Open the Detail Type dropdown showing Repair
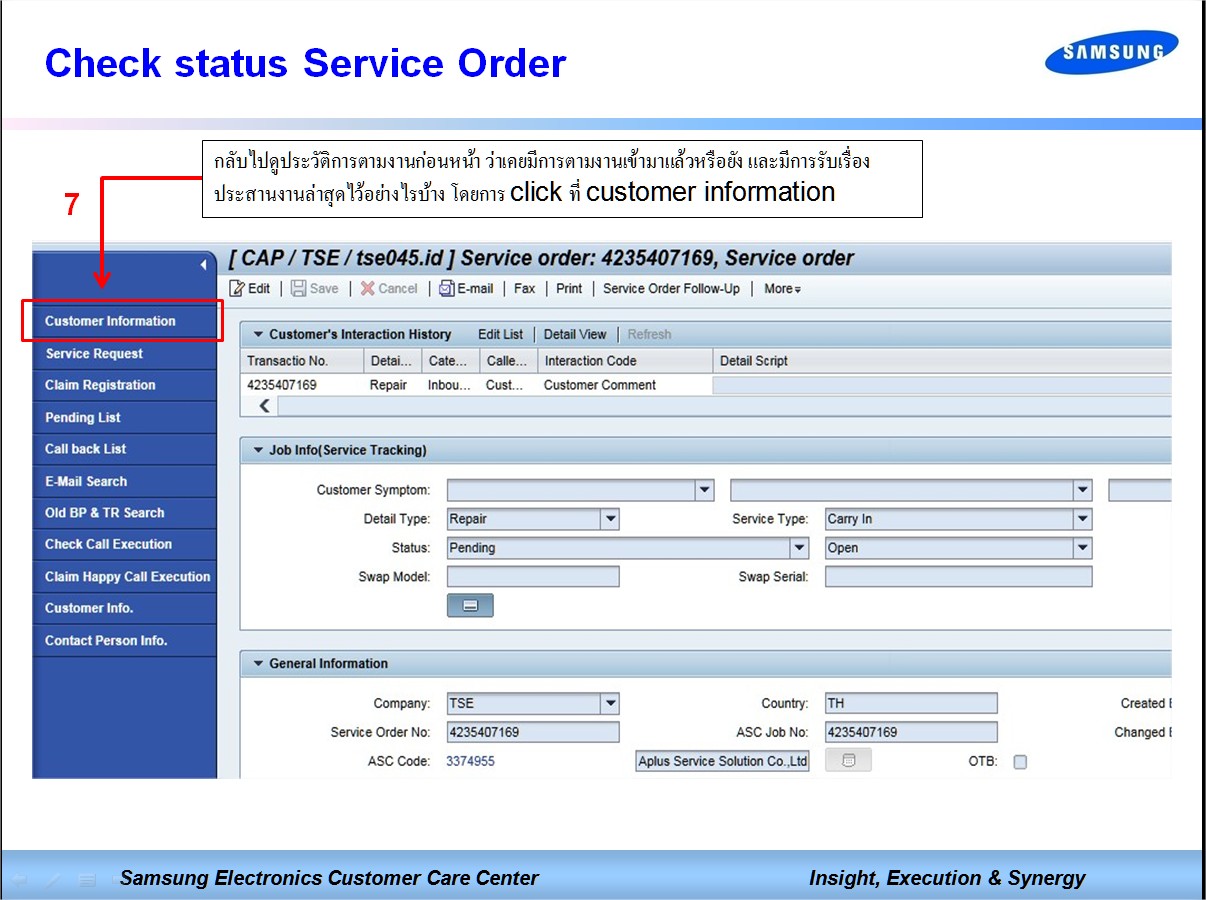 (x=610, y=519)
